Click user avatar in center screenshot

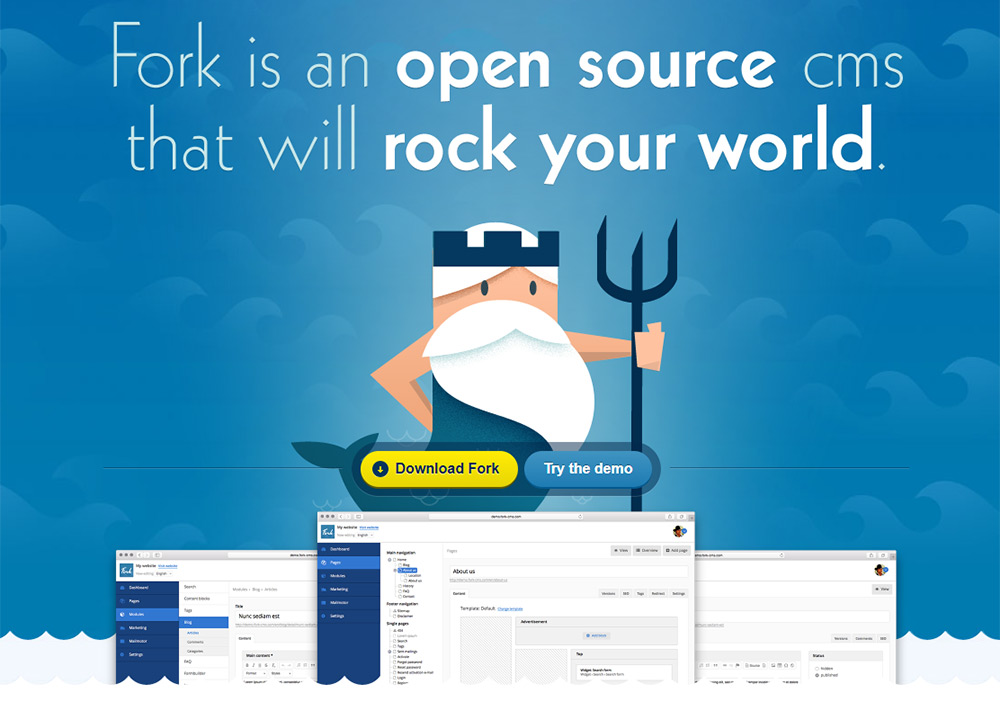(679, 531)
